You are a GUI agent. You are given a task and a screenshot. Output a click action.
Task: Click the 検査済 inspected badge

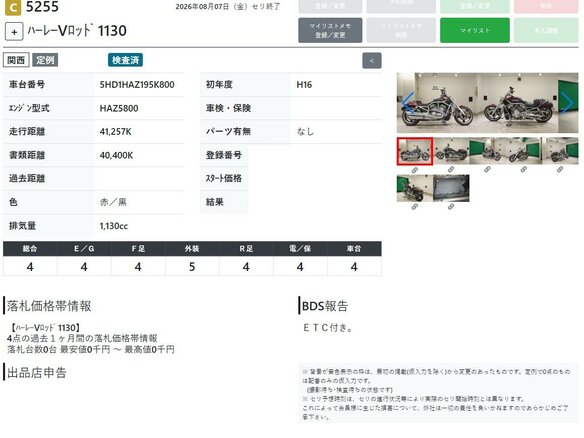126,60
